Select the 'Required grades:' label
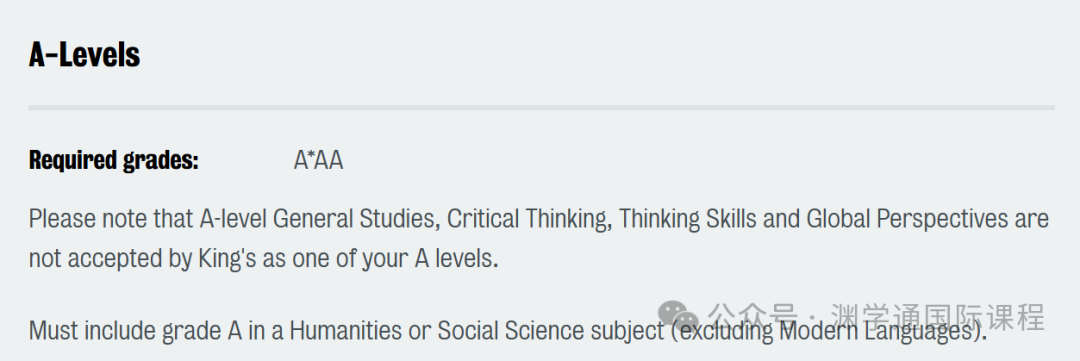1080x361 pixels. coord(114,161)
